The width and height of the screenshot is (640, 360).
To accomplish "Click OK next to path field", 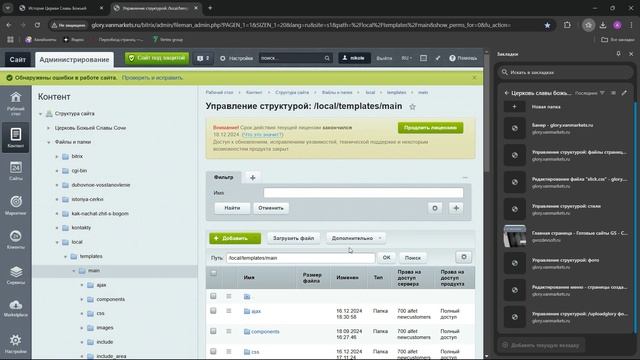I will point(387,258).
